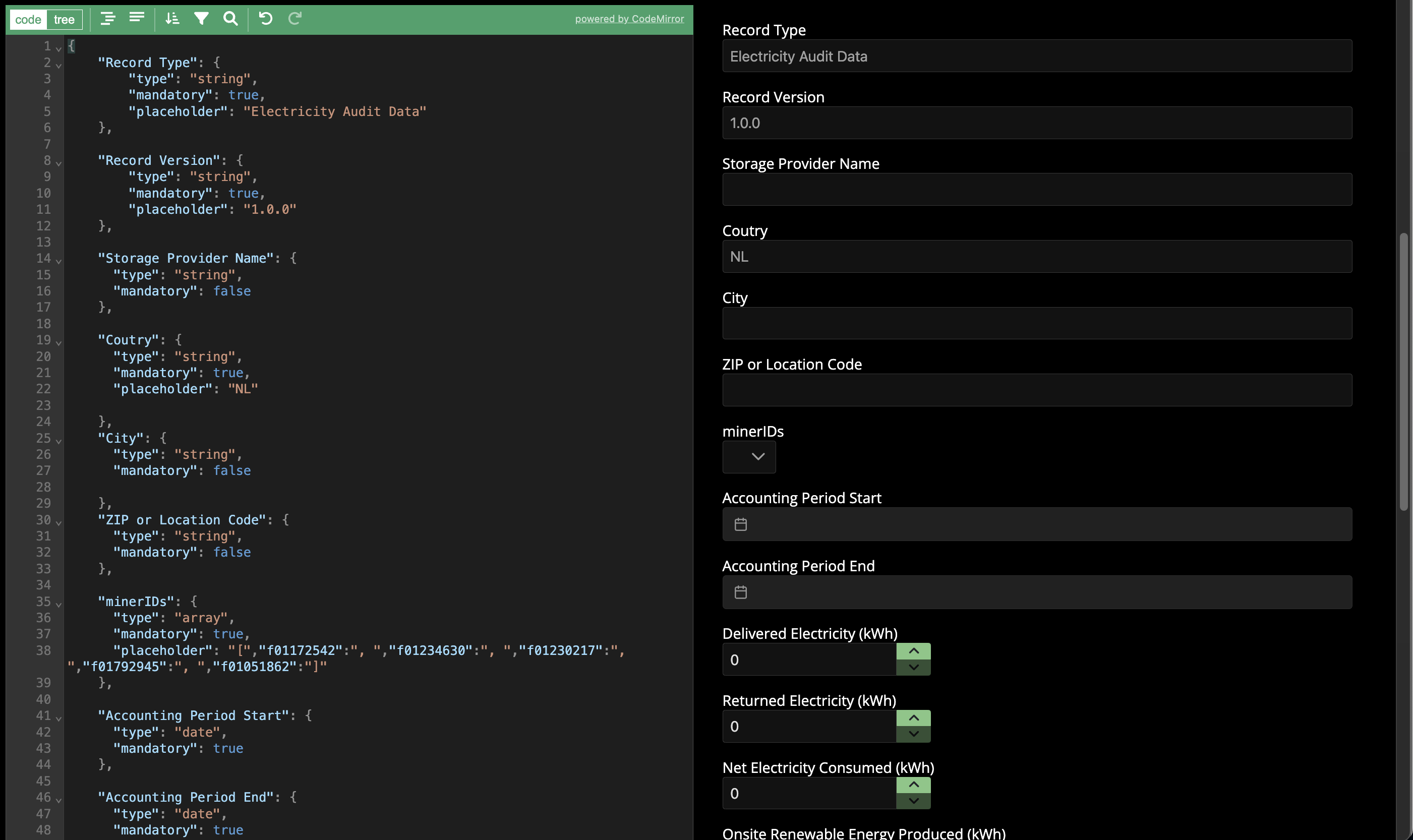Image resolution: width=1413 pixels, height=840 pixels.
Task: Redo the last edit
Action: tap(295, 19)
